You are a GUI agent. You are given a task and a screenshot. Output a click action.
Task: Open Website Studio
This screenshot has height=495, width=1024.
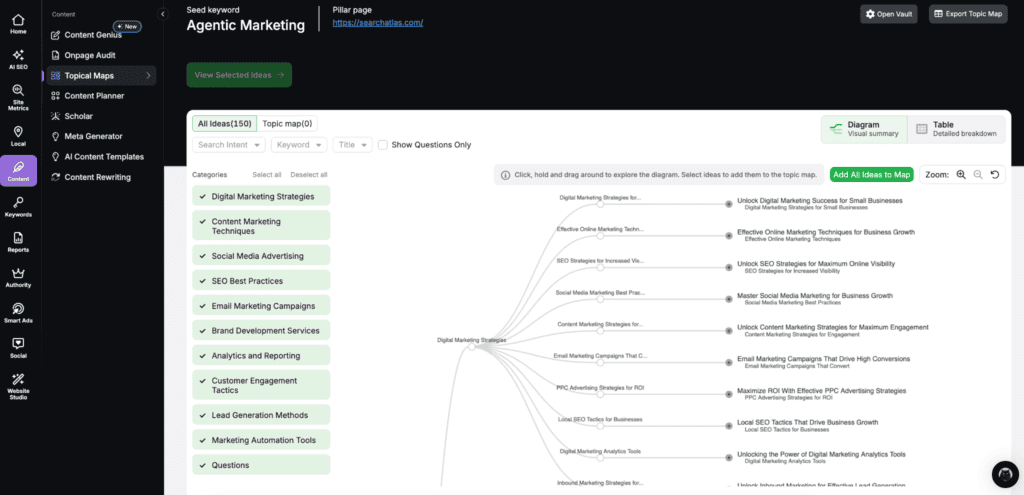pos(18,386)
